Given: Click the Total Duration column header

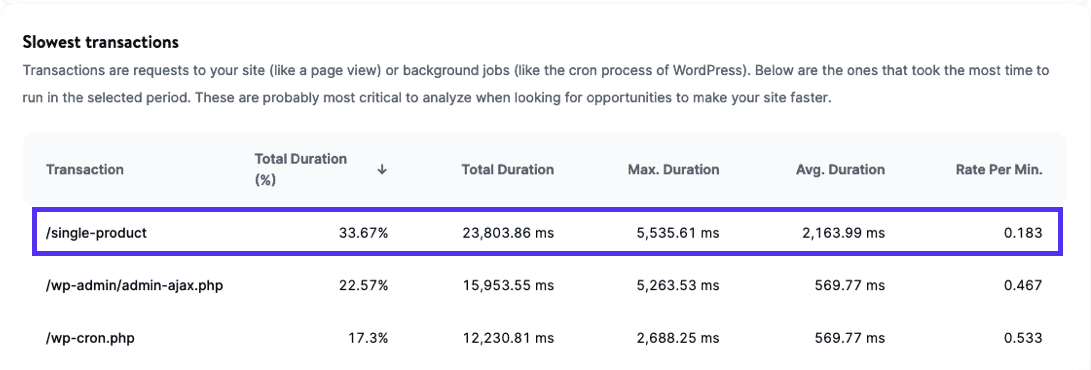Looking at the screenshot, I should pyautogui.click(x=508, y=170).
